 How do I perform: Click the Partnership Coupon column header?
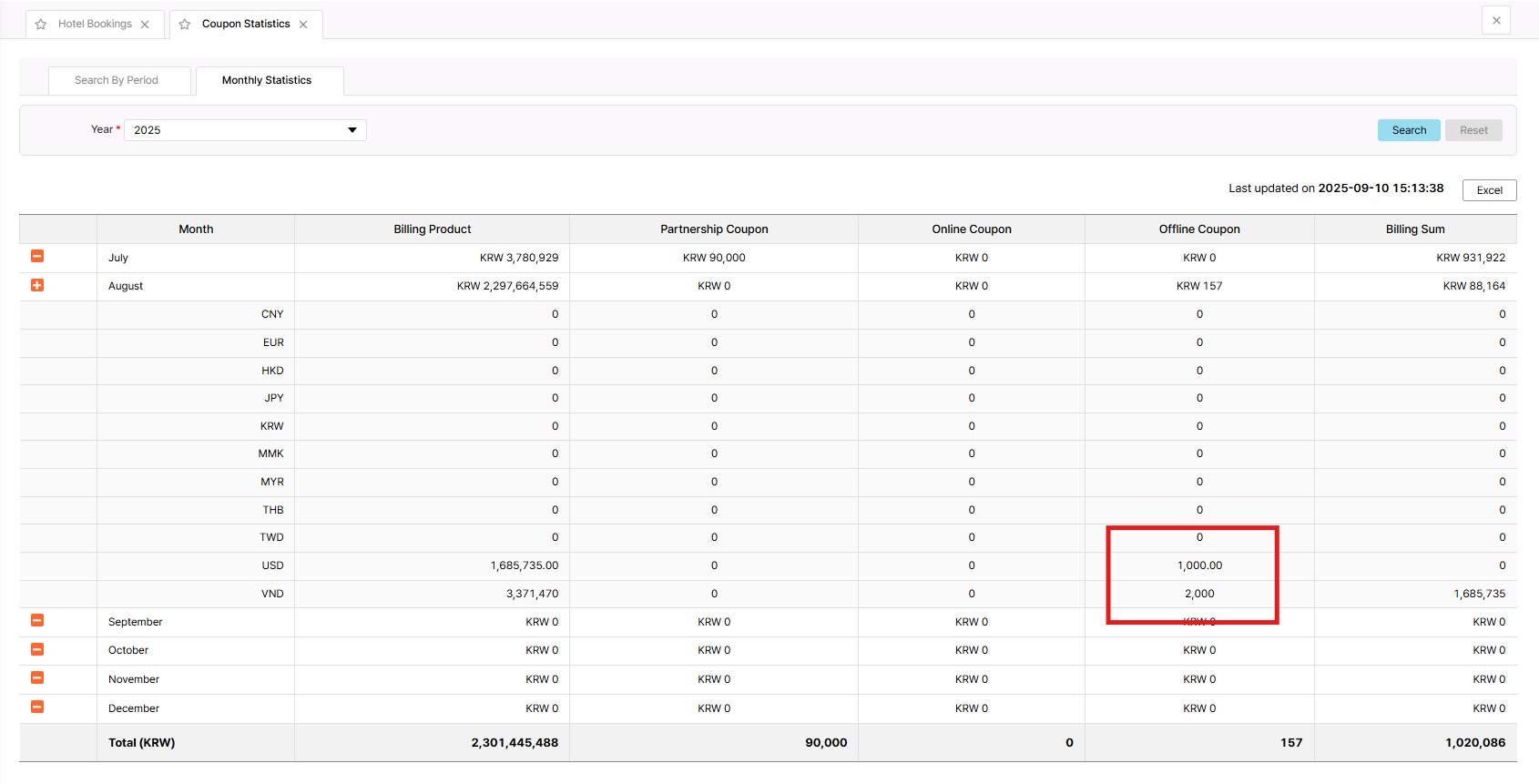714,229
